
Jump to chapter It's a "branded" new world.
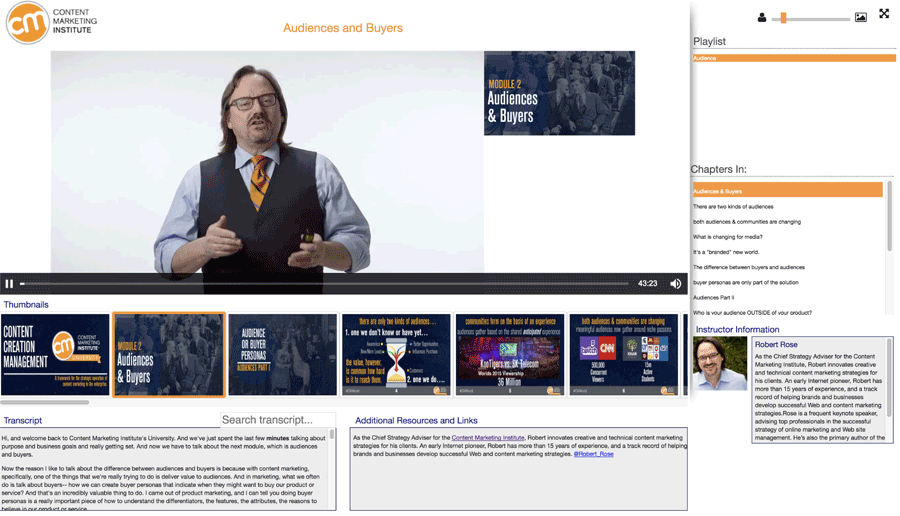(x=726, y=252)
